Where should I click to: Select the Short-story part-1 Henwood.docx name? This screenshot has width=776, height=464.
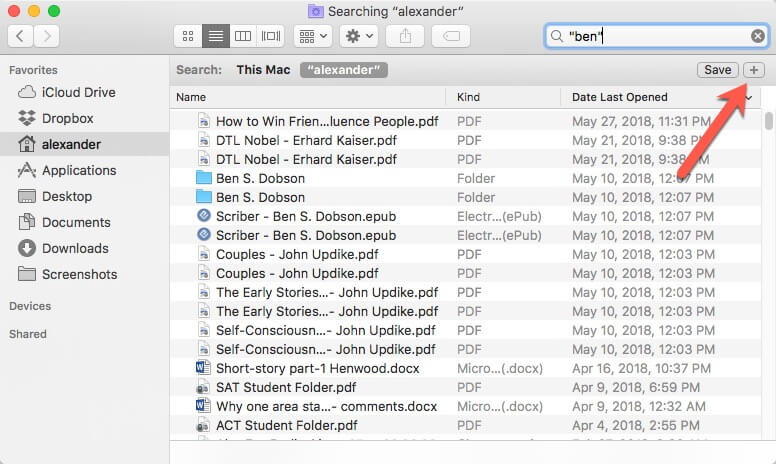coord(317,369)
